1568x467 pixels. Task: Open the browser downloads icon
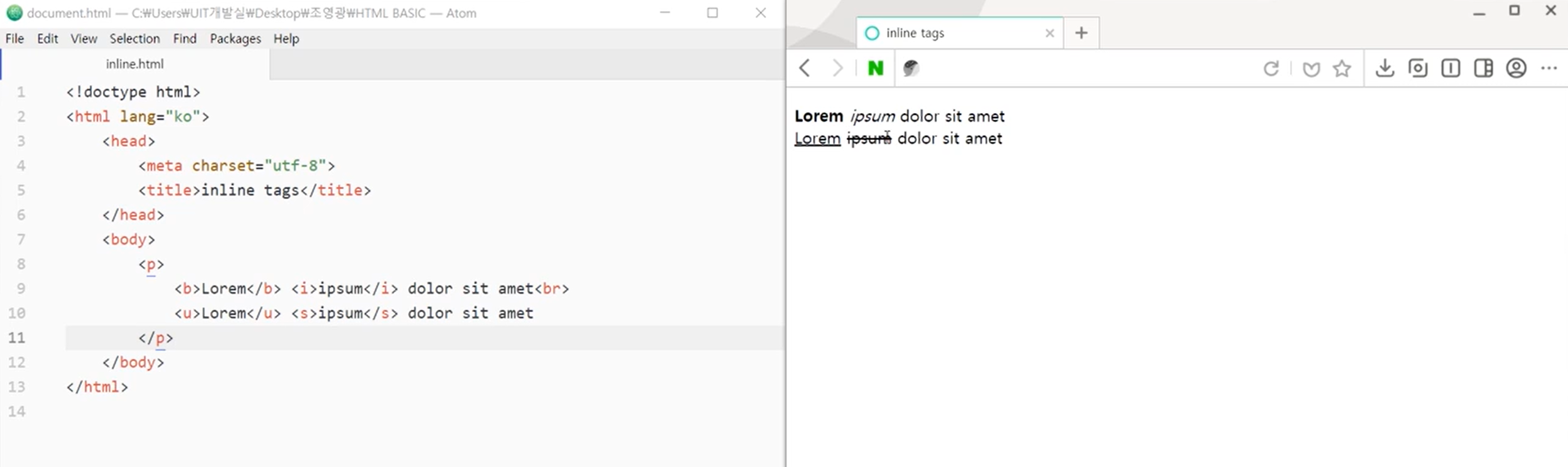click(1385, 68)
